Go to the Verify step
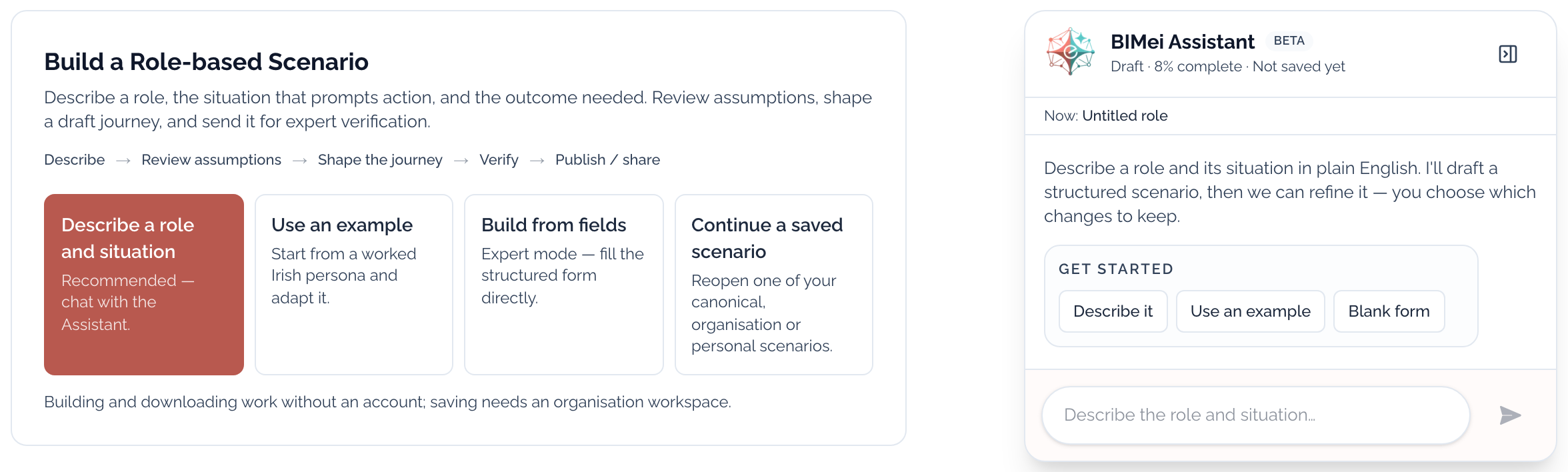 [499, 160]
